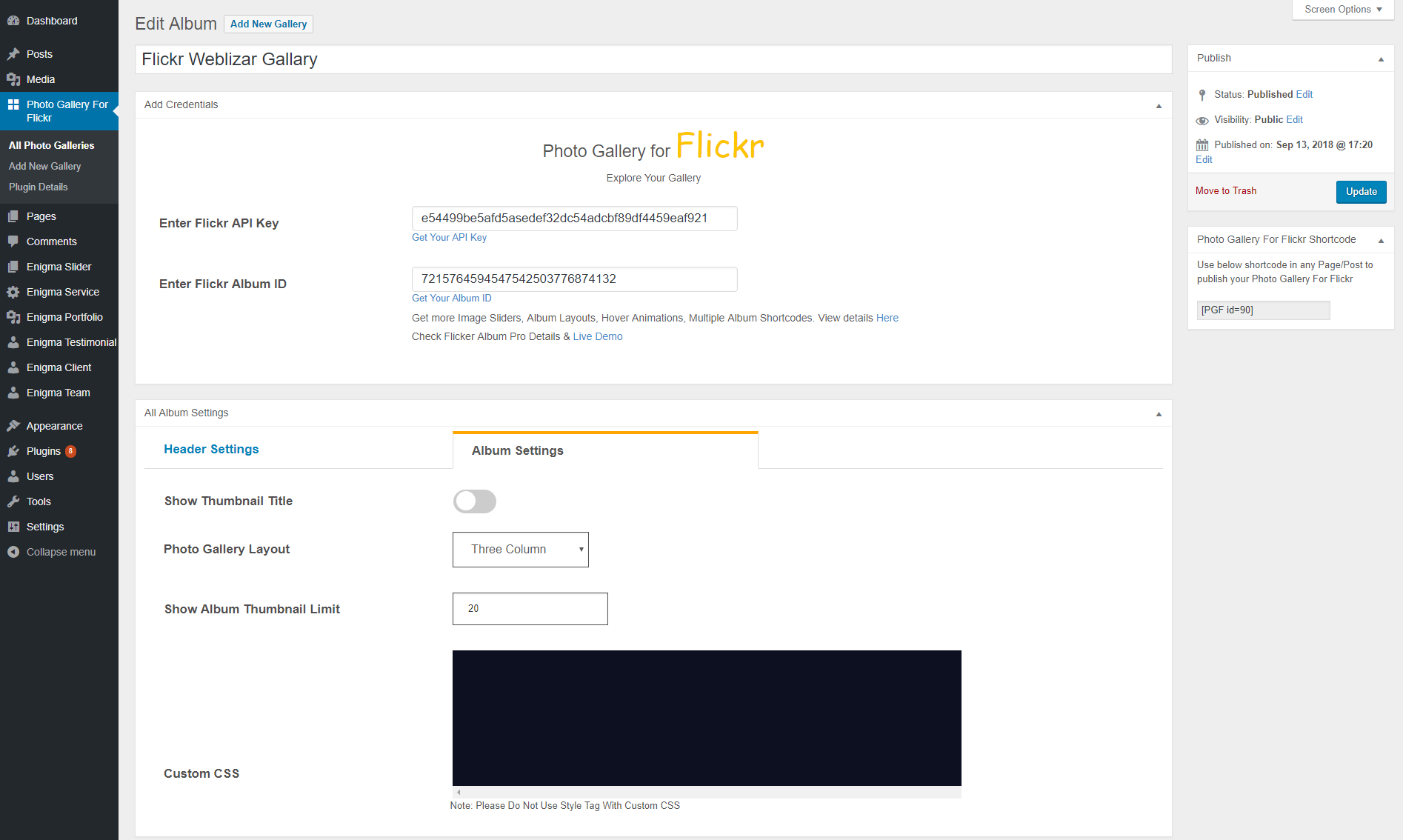The image size is (1403, 840).
Task: Collapse the All Album Settings panel
Action: 1159,413
